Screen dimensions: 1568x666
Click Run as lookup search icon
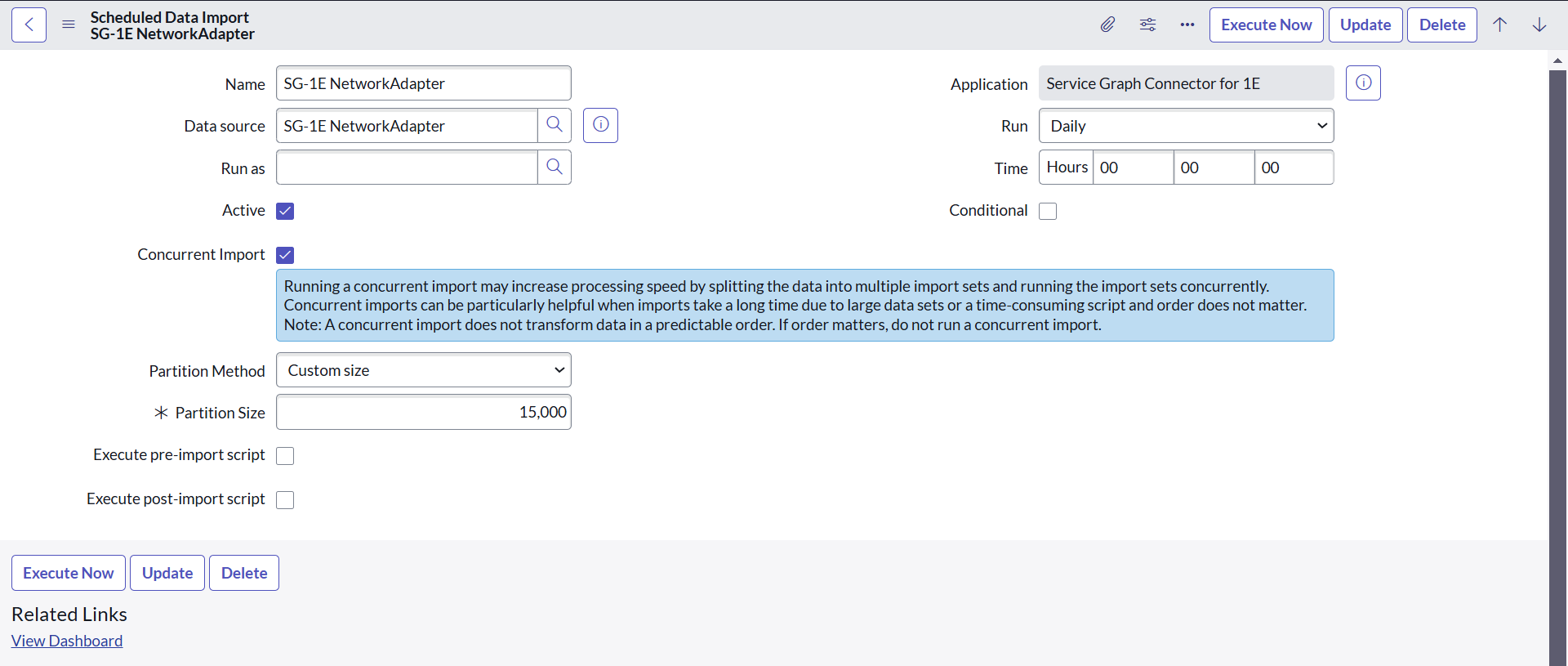point(555,168)
